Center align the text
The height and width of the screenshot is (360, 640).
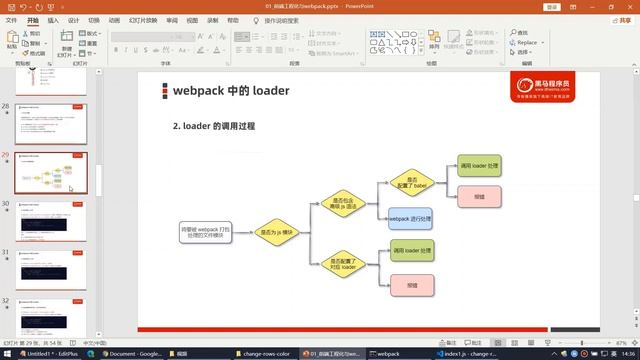(249, 50)
